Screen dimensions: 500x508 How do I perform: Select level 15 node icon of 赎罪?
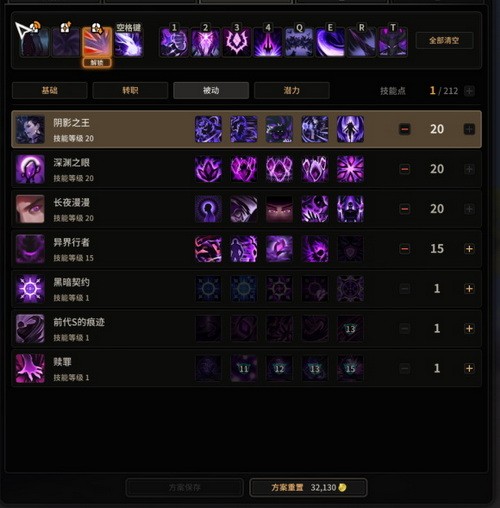point(350,368)
